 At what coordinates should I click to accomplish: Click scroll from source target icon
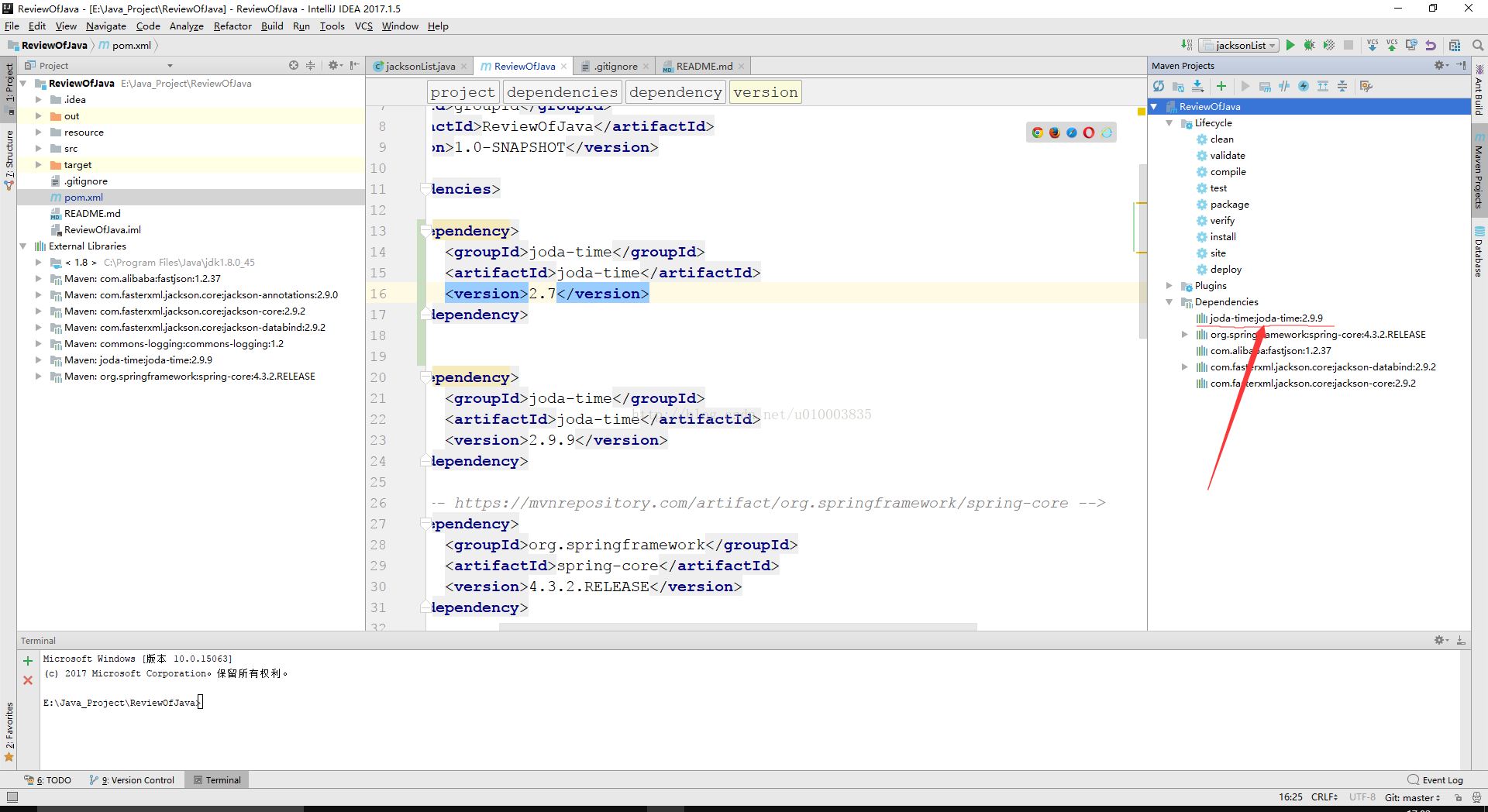pos(294,66)
